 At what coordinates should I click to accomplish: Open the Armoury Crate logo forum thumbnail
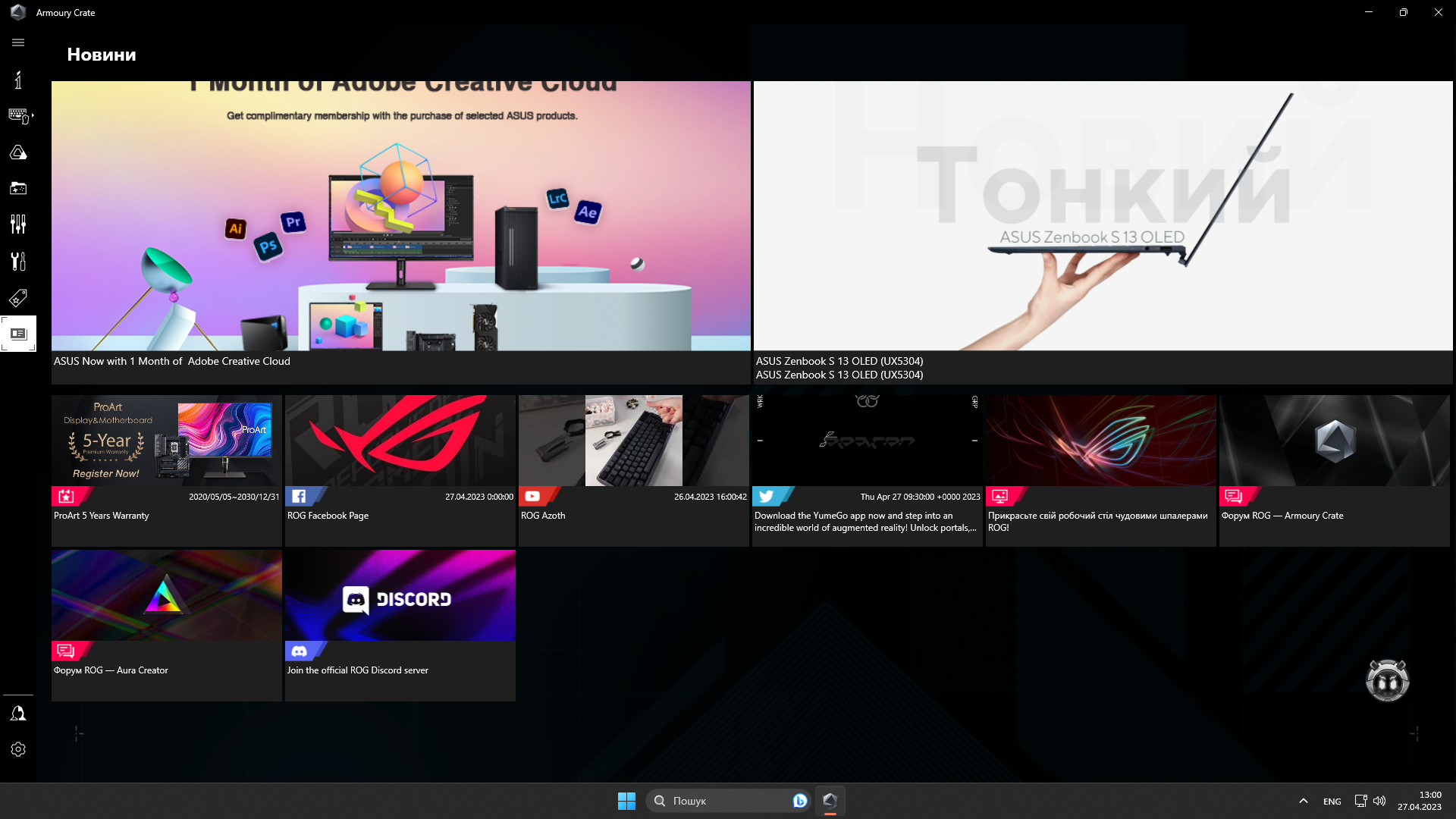(1334, 441)
